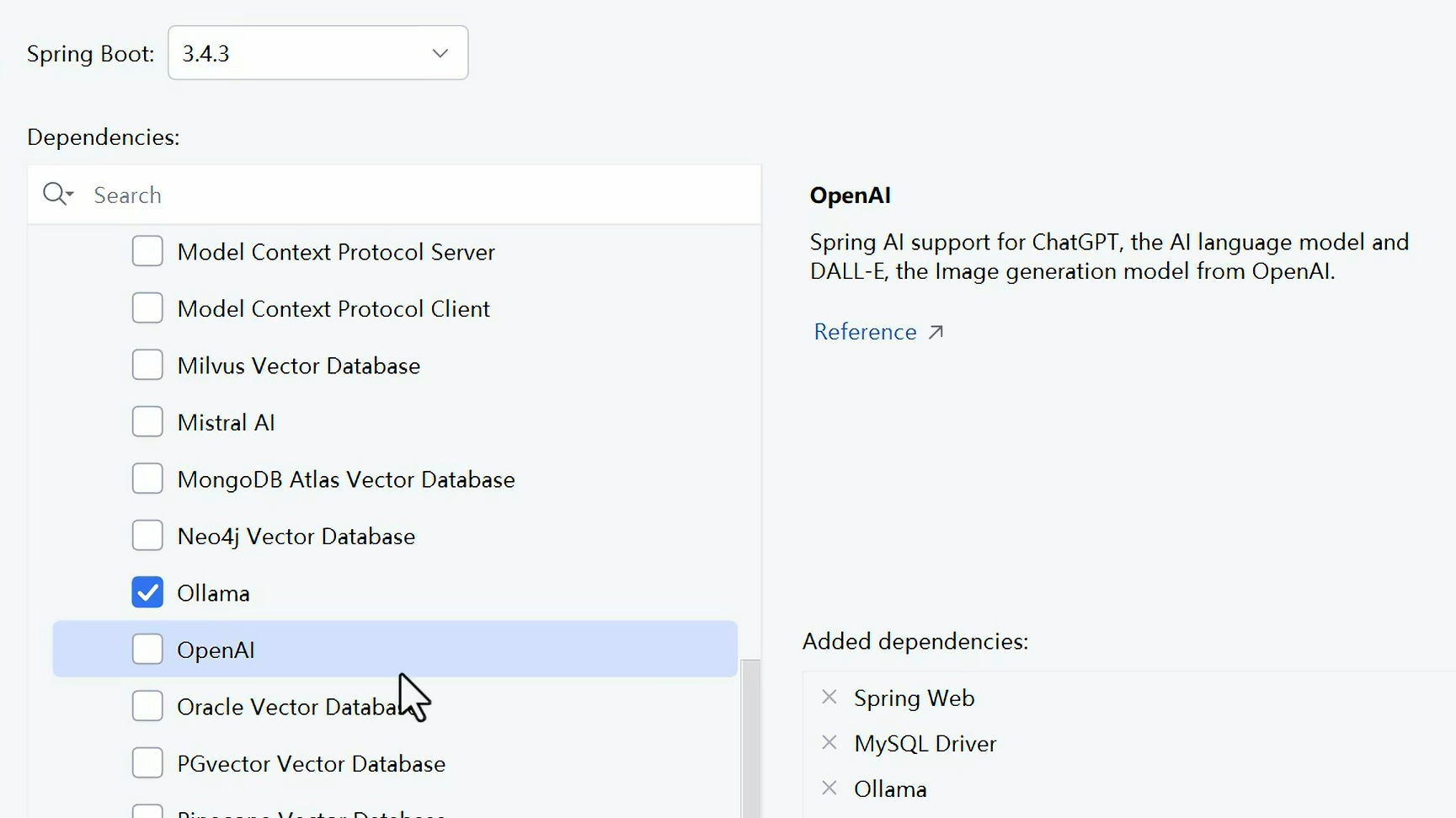Select the 'Mistral AI' row label

[226, 423]
